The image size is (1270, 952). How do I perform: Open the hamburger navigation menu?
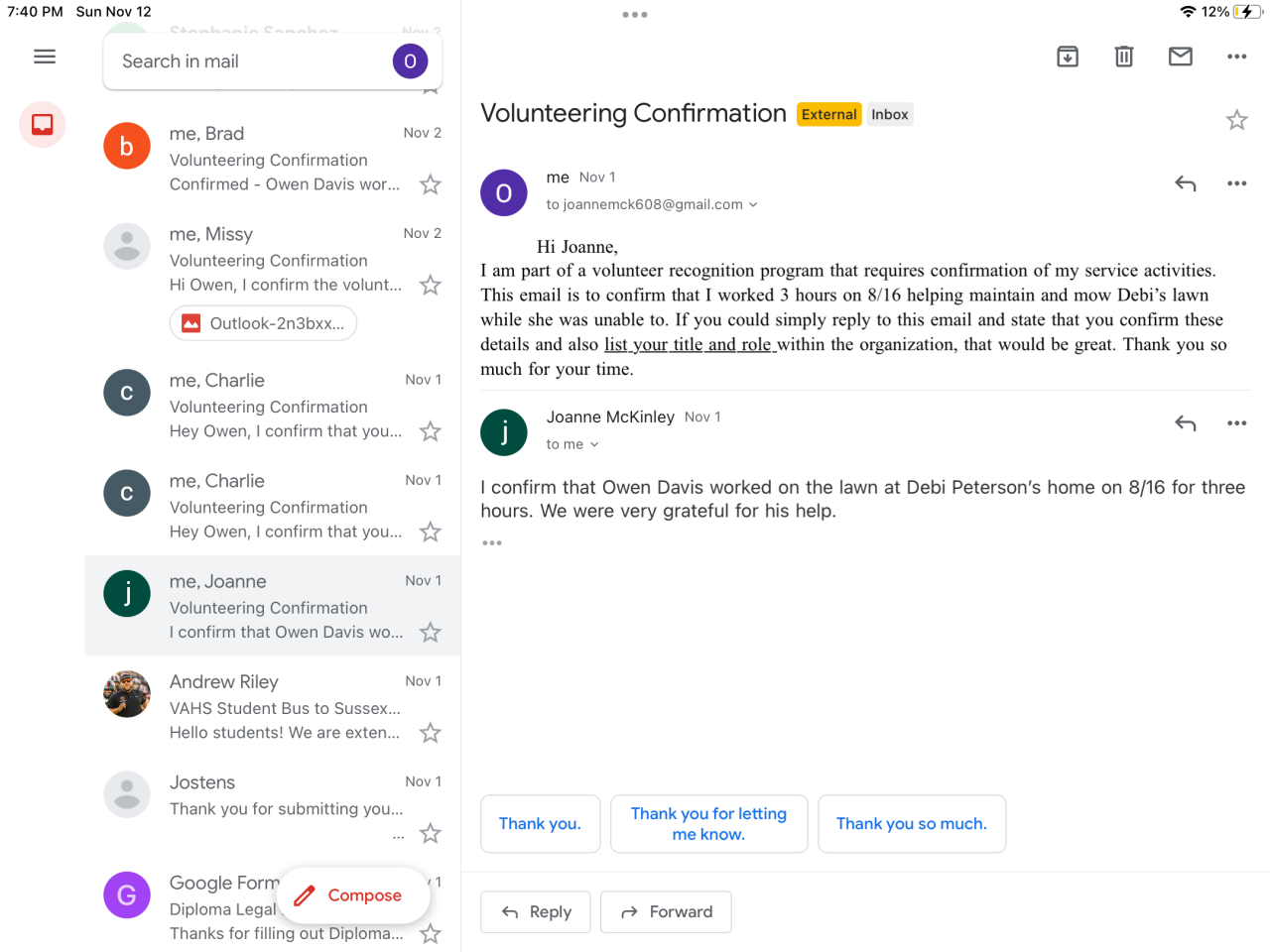pyautogui.click(x=45, y=57)
